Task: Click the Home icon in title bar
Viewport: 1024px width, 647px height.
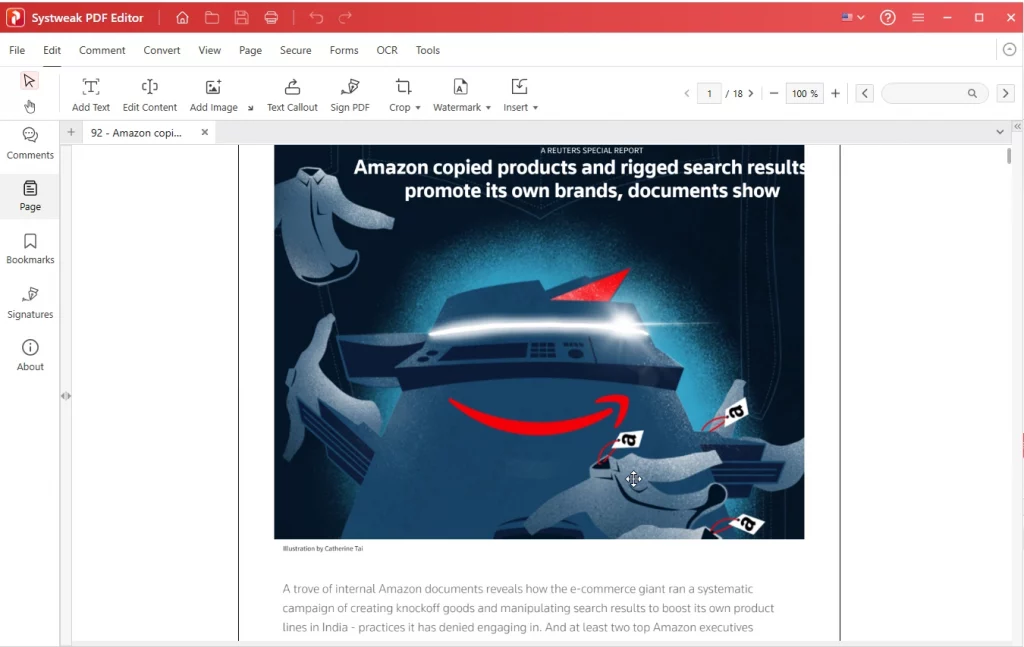Action: pyautogui.click(x=182, y=18)
